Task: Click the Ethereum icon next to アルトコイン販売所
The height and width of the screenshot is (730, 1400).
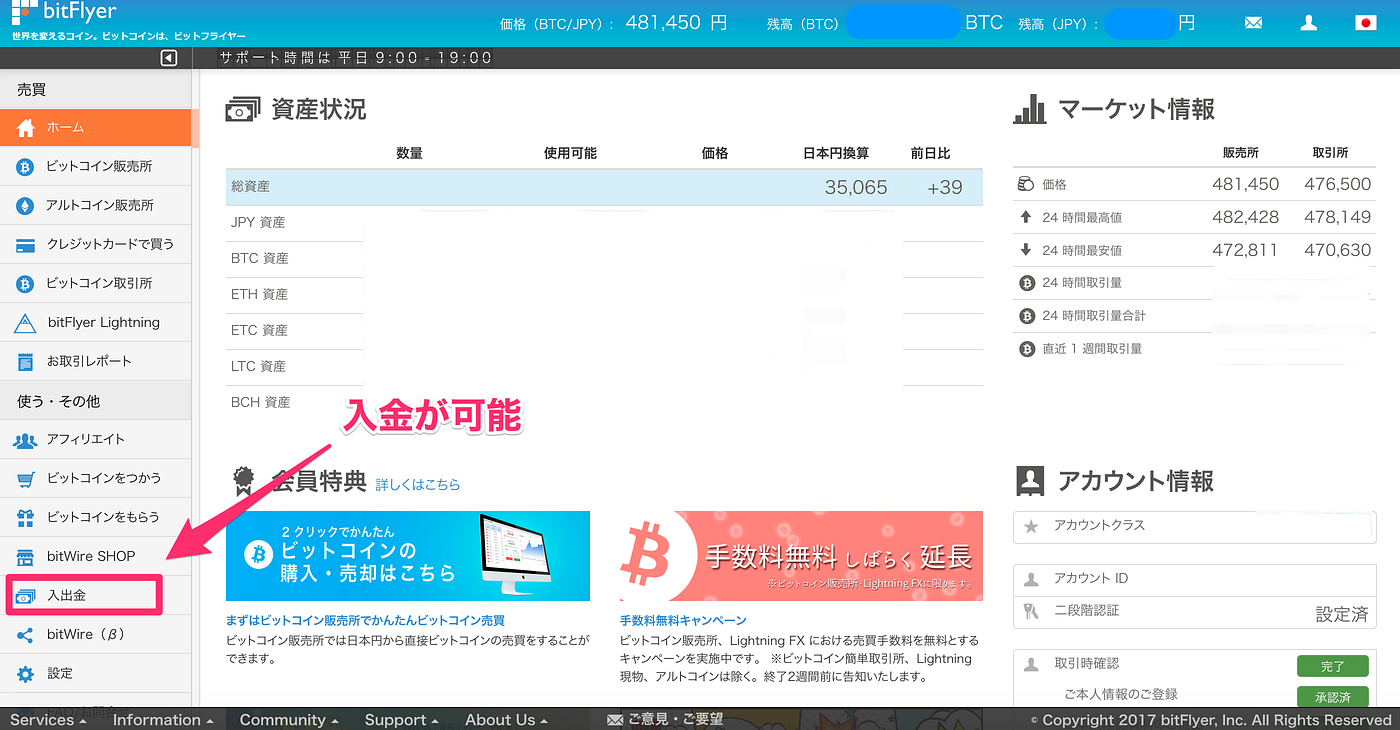Action: [26, 206]
